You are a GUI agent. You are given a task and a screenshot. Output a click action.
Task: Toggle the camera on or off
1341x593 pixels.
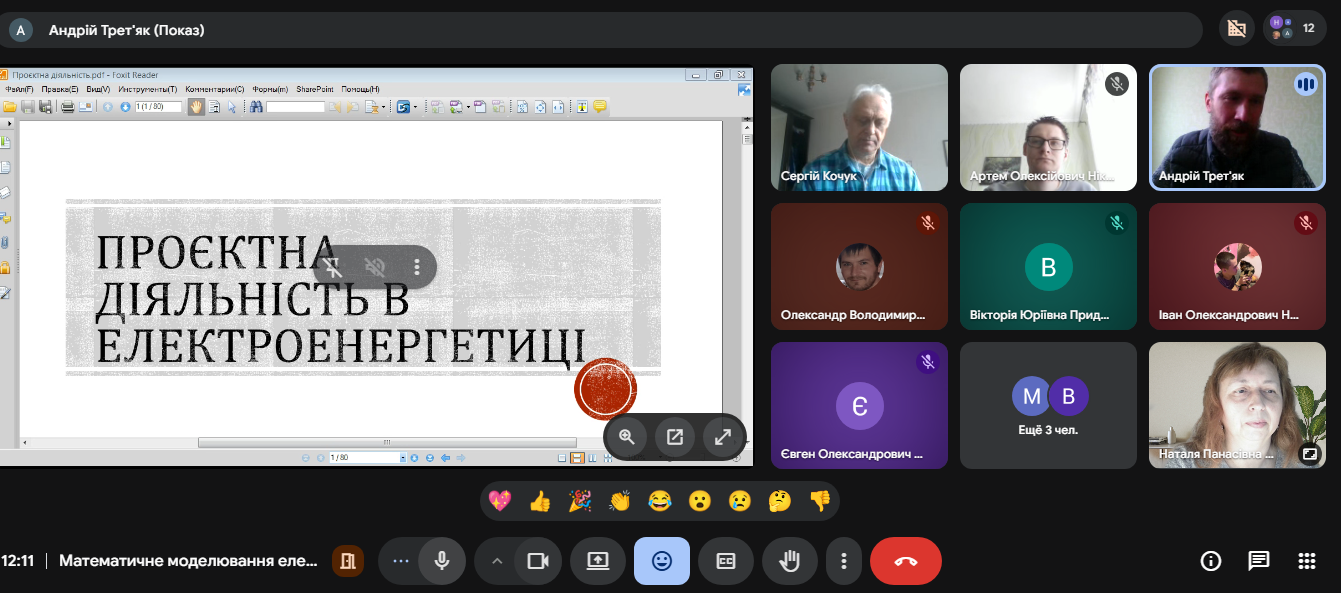(538, 561)
